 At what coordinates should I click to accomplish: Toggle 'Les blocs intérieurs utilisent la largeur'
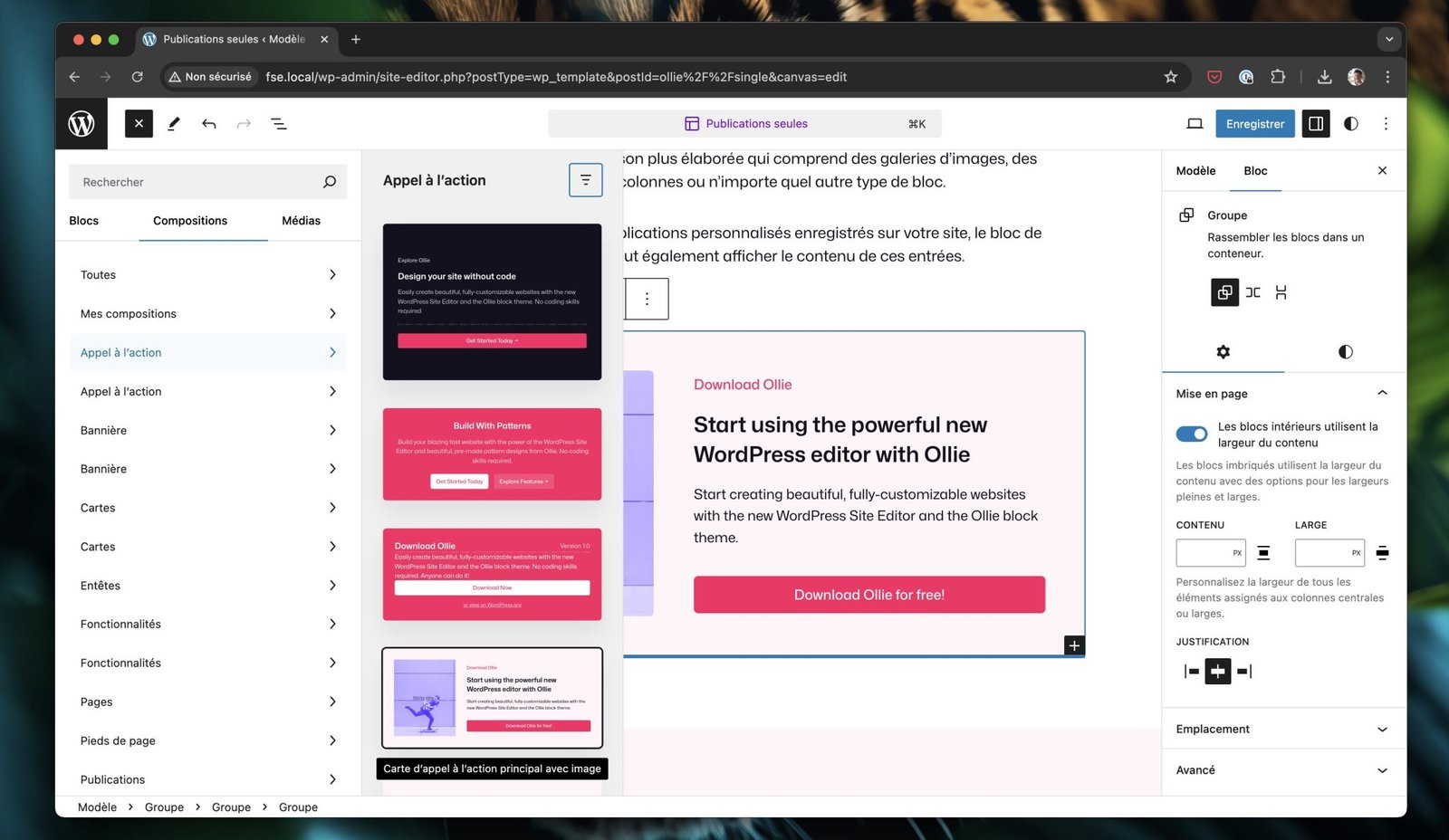[x=1192, y=434]
